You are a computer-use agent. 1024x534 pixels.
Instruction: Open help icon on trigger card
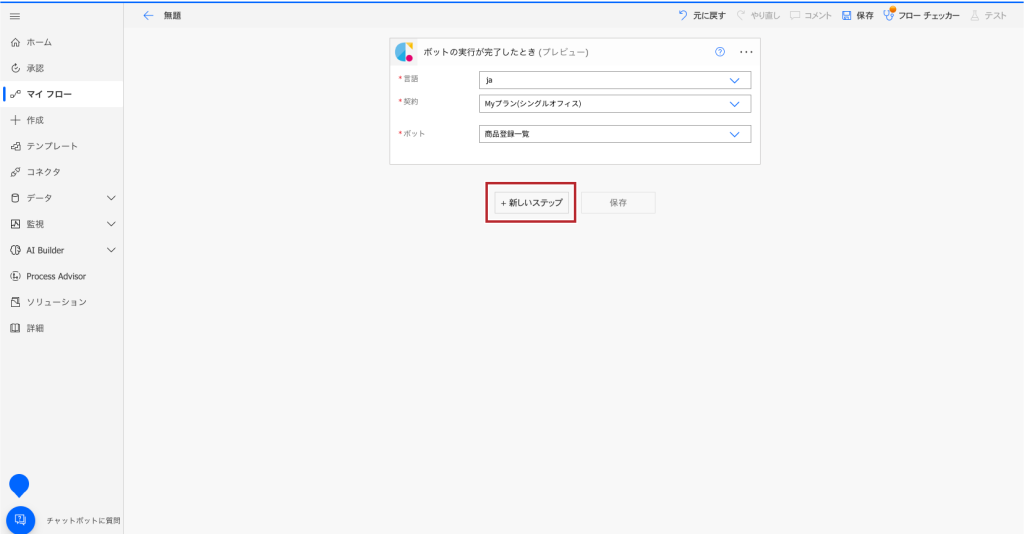[x=720, y=52]
